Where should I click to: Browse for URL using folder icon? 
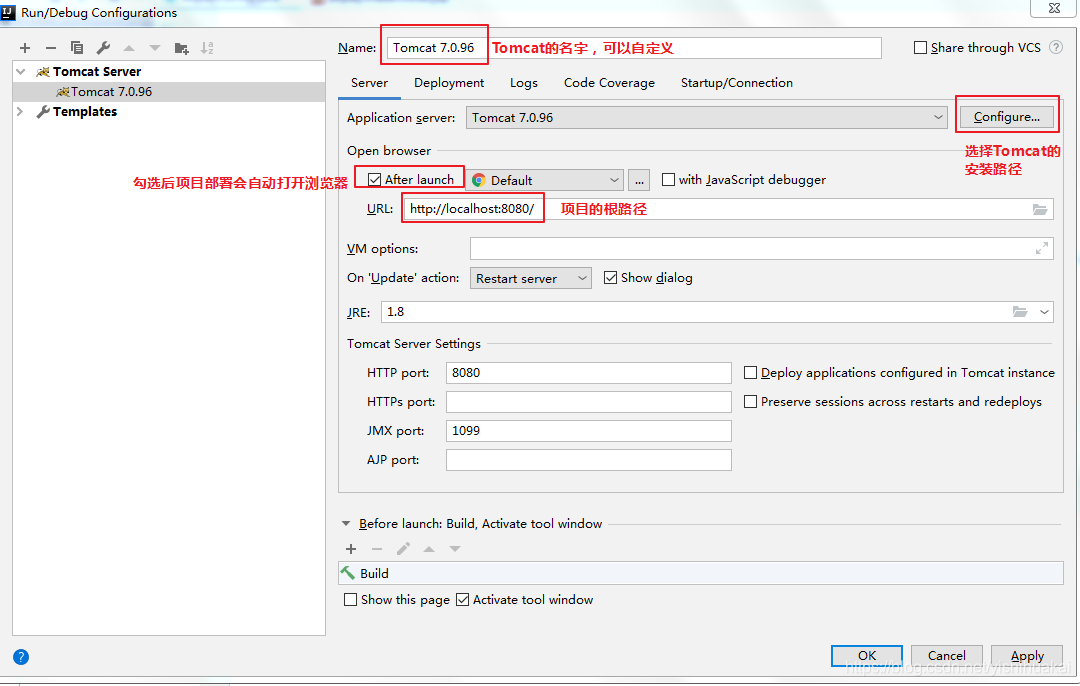click(x=1040, y=209)
